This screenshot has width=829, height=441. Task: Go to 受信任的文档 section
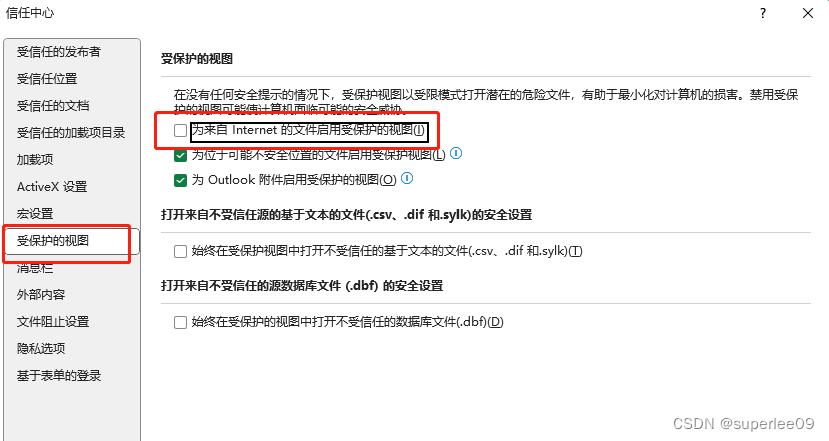53,106
